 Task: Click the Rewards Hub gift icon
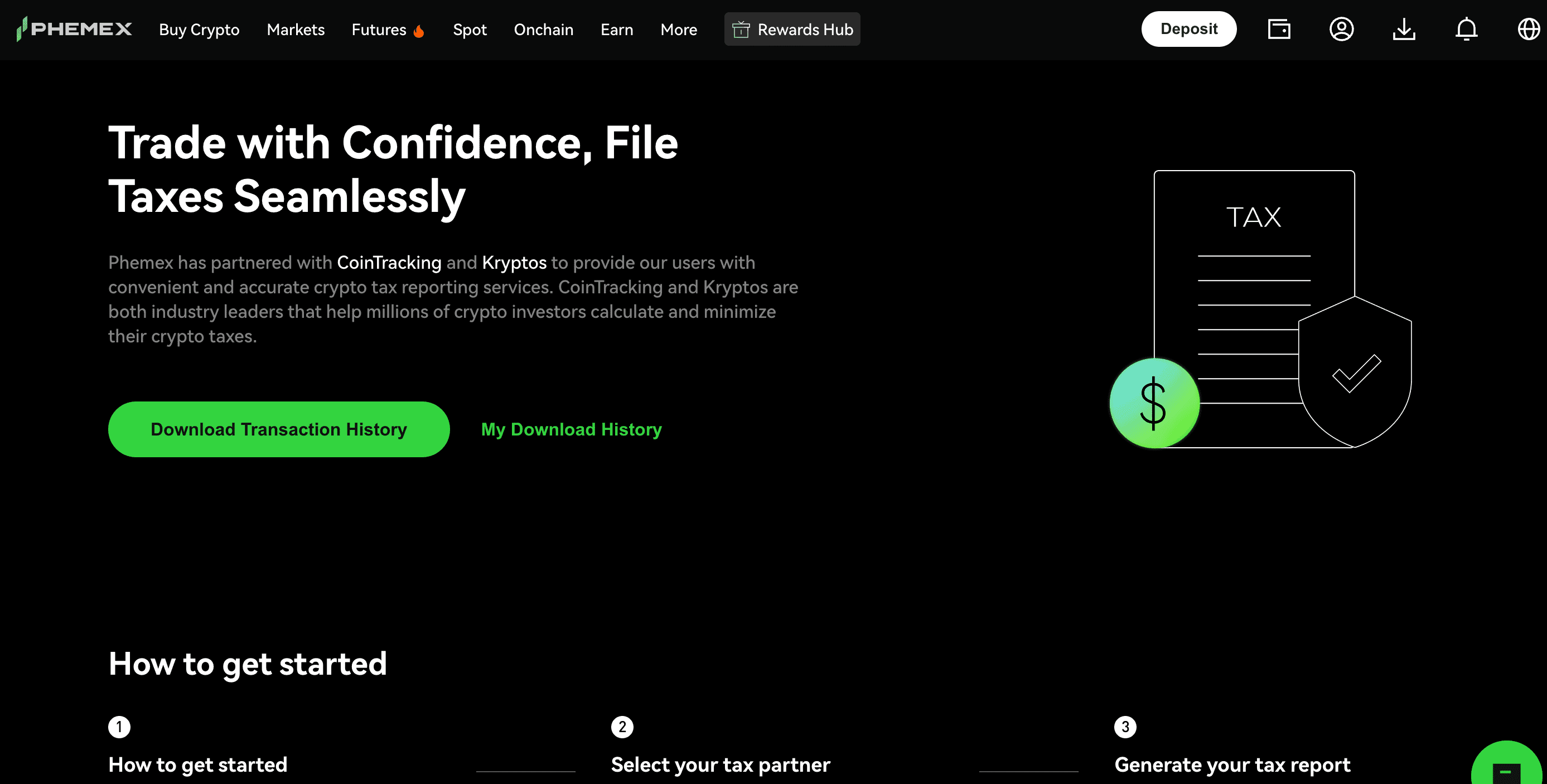click(x=741, y=30)
